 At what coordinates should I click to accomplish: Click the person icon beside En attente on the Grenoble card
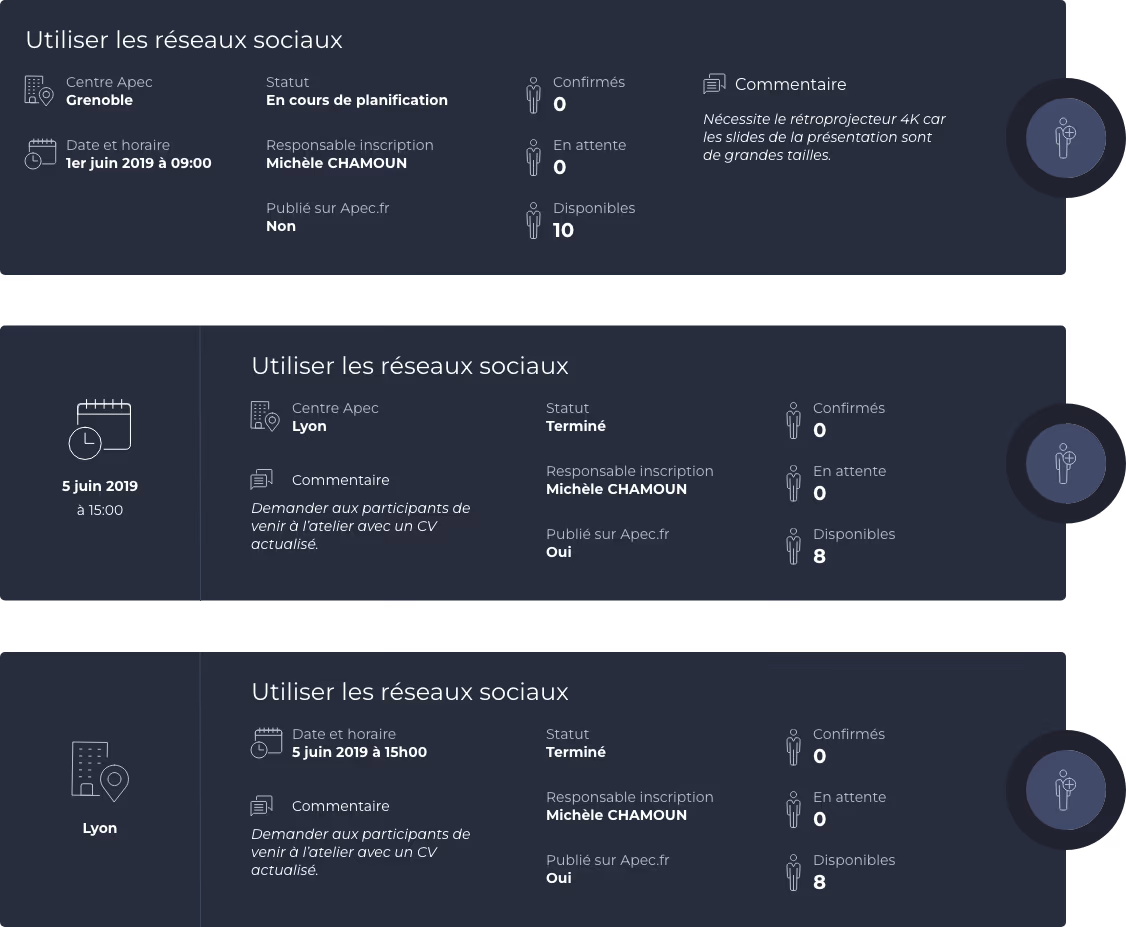pyautogui.click(x=533, y=158)
